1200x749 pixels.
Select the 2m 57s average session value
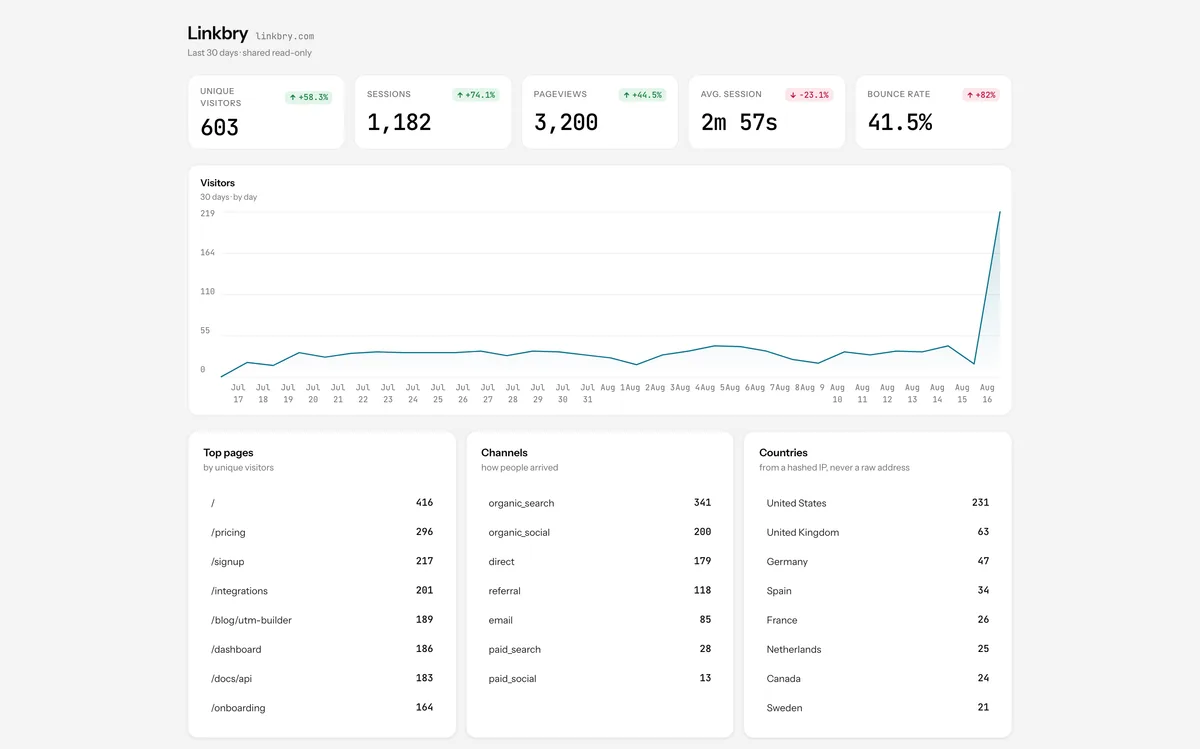click(739, 122)
